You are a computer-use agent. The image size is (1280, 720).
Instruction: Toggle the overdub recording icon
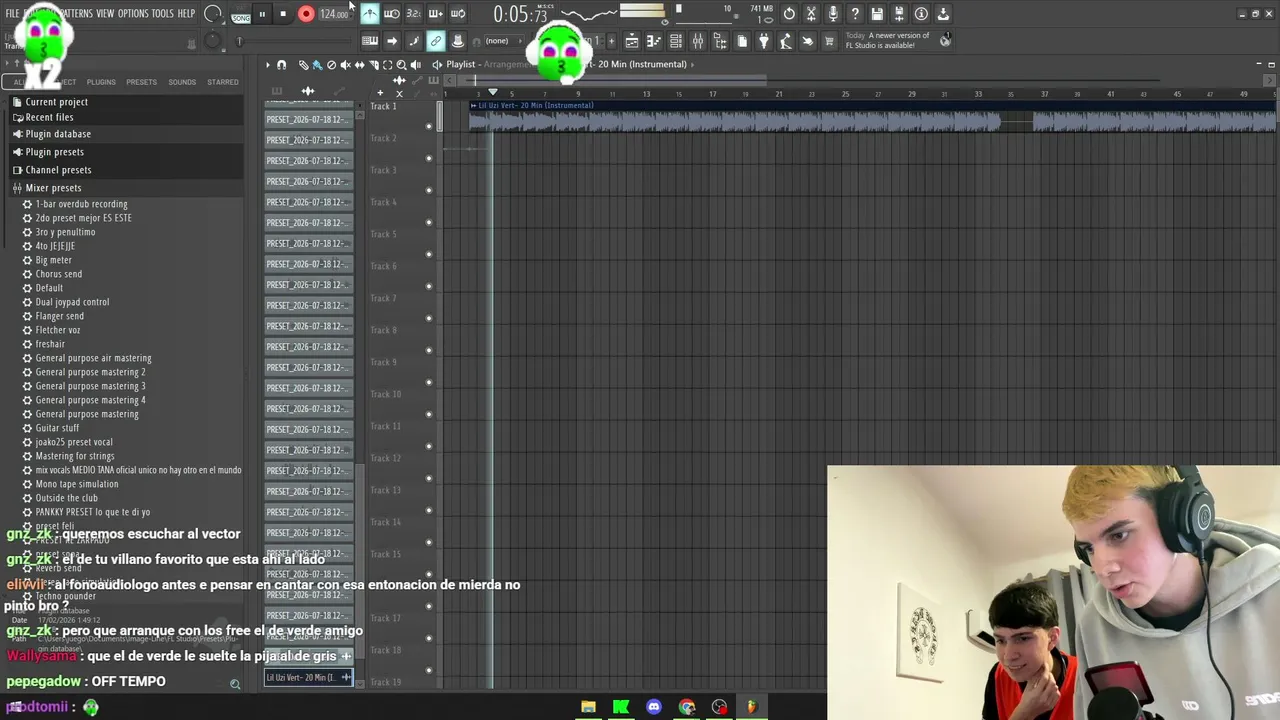436,14
